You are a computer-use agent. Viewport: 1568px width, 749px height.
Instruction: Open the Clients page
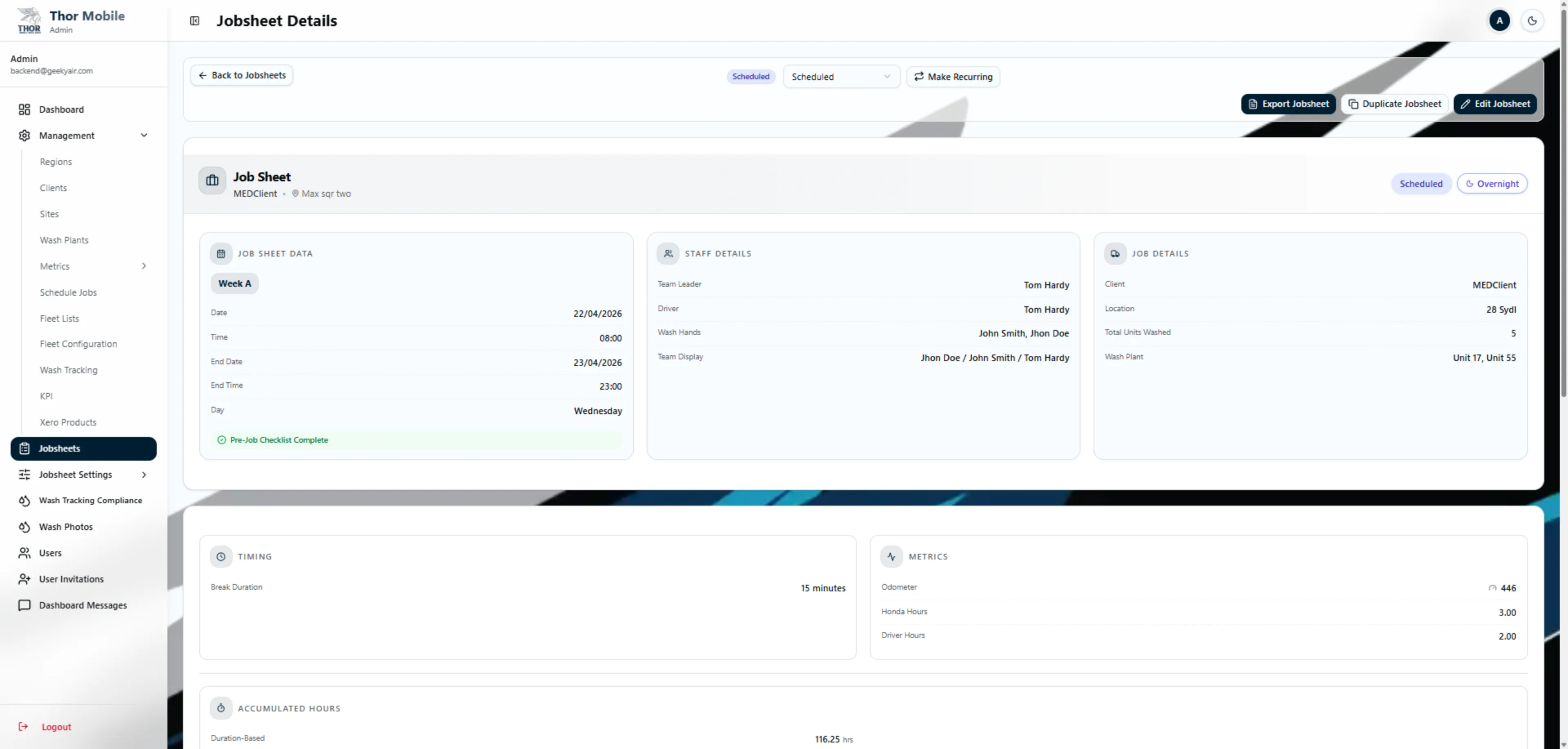coord(53,188)
